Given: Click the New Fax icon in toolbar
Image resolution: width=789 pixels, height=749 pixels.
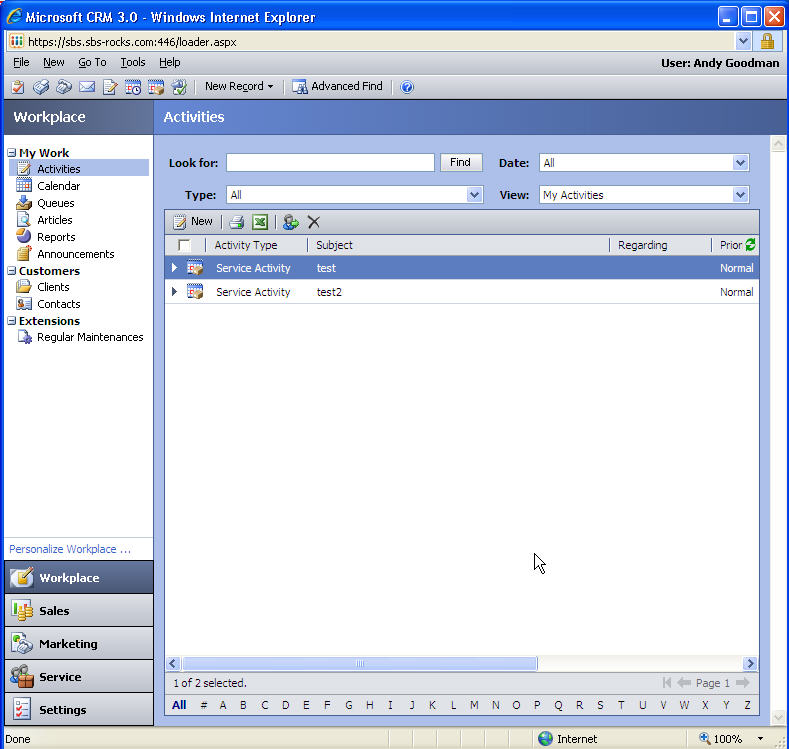Looking at the screenshot, I should [41, 87].
